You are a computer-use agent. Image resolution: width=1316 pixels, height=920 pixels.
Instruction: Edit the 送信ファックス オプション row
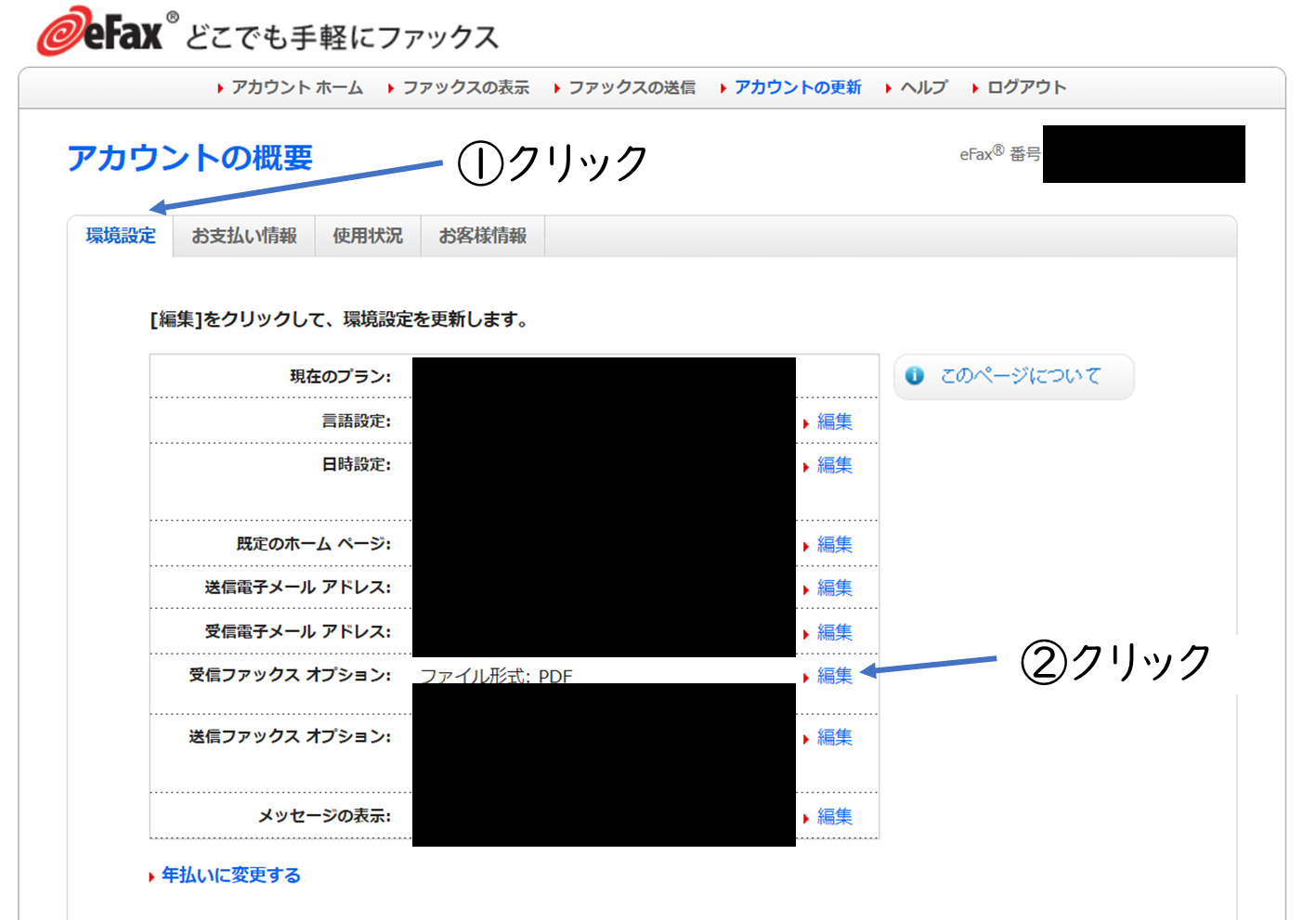pos(834,738)
